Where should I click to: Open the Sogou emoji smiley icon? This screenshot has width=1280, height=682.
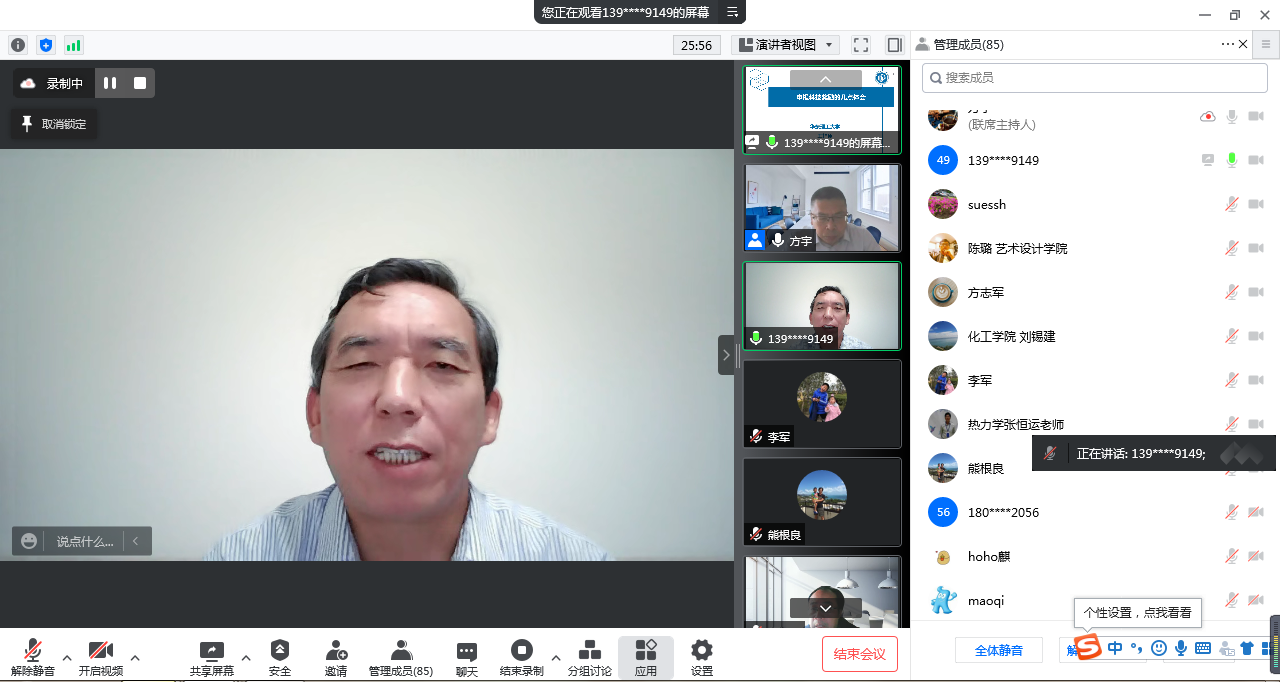click(x=1159, y=648)
